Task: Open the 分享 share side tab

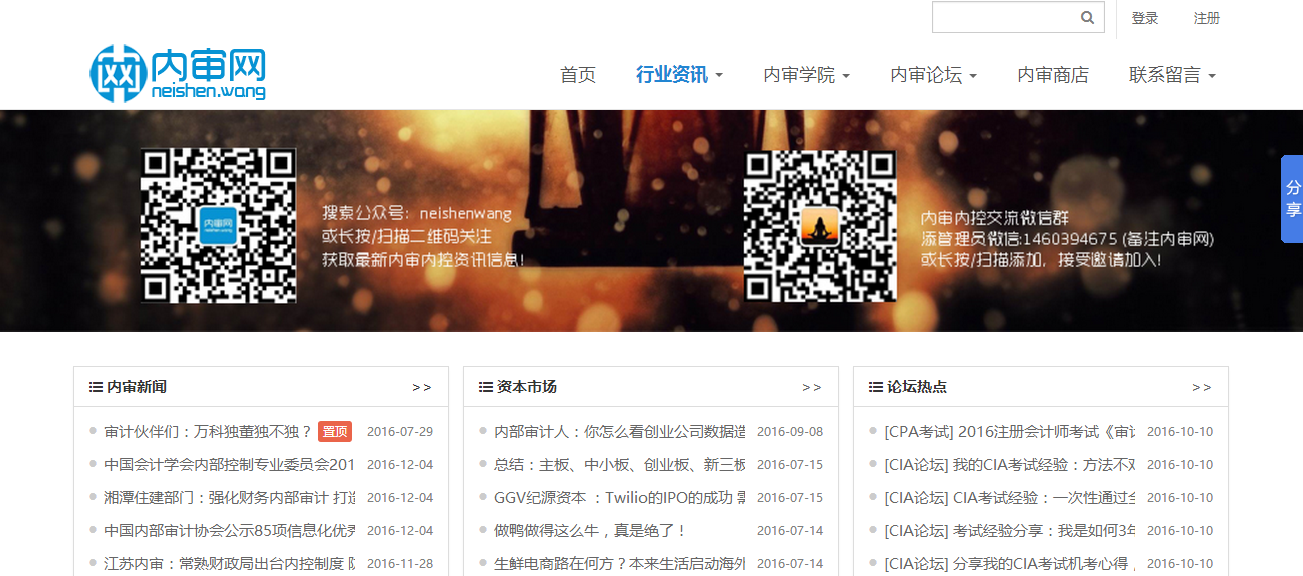Action: pyautogui.click(x=1292, y=199)
